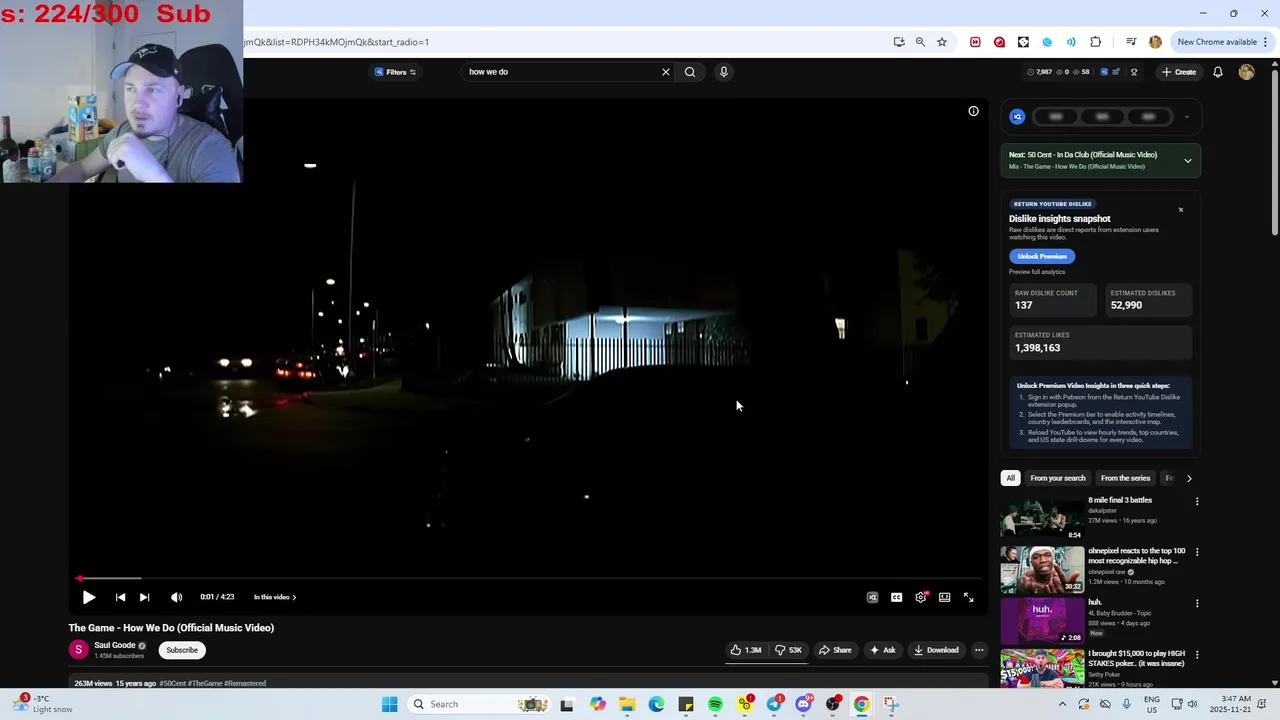The width and height of the screenshot is (1280, 720).
Task: Expand the vidIQ panel dropdown arrow
Action: click(1187, 117)
